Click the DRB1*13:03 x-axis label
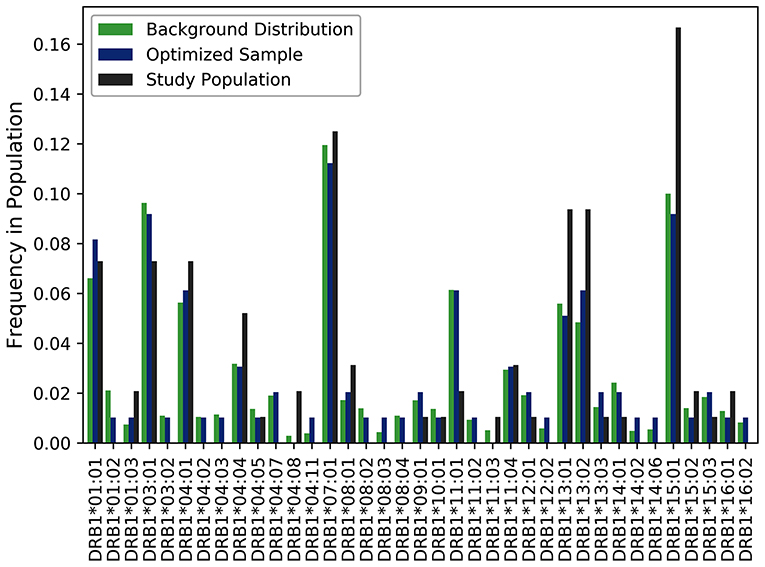Viewport: 765px width, 567px height. (601, 508)
